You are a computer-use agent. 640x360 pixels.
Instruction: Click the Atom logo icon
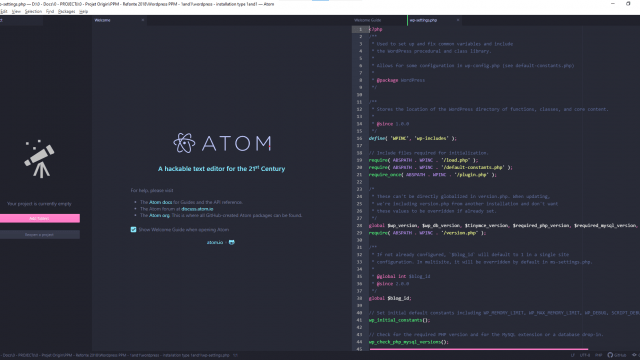tap(184, 143)
